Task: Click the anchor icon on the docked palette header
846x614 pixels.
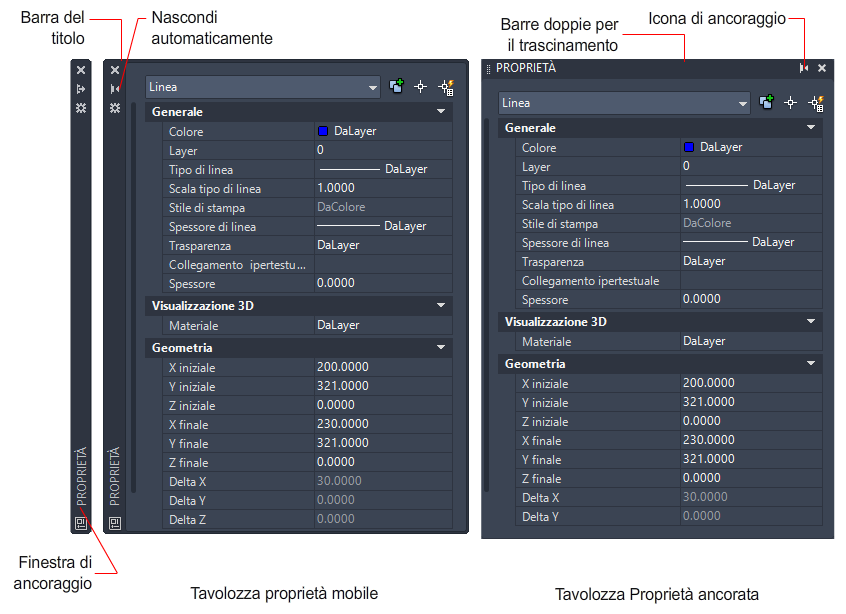Action: [x=804, y=68]
